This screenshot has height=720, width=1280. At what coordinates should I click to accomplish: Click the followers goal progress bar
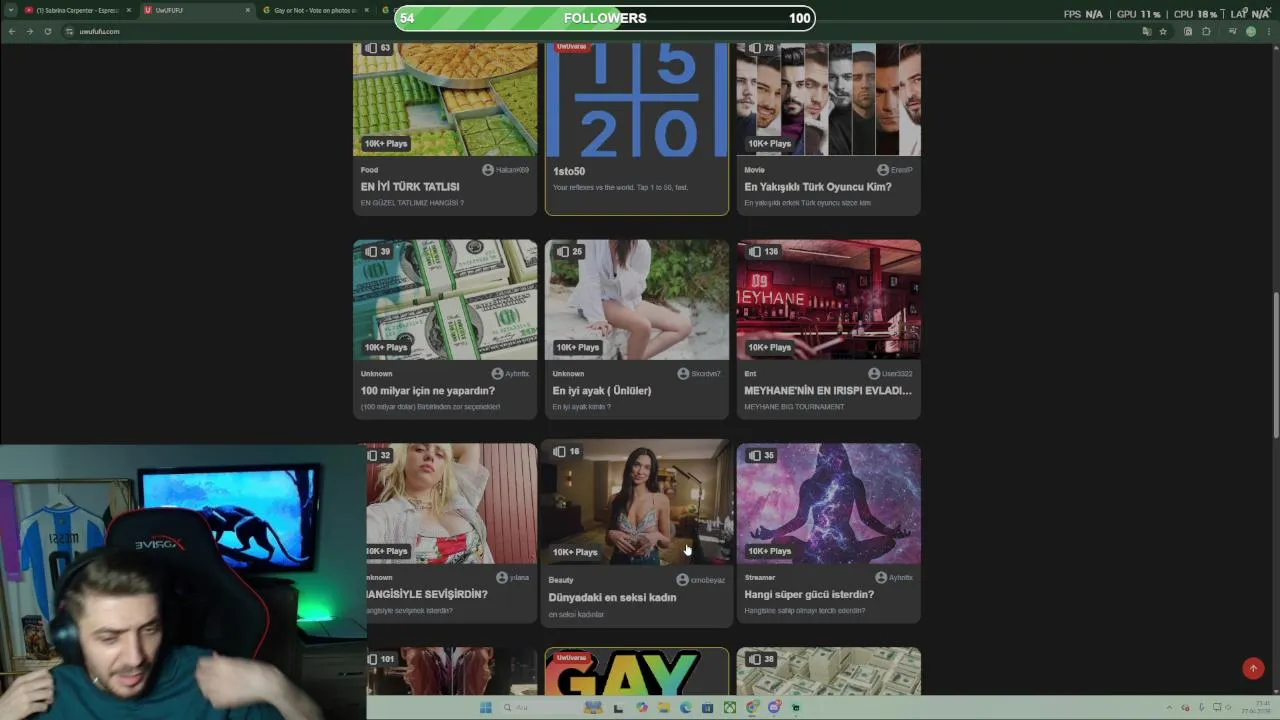point(605,18)
